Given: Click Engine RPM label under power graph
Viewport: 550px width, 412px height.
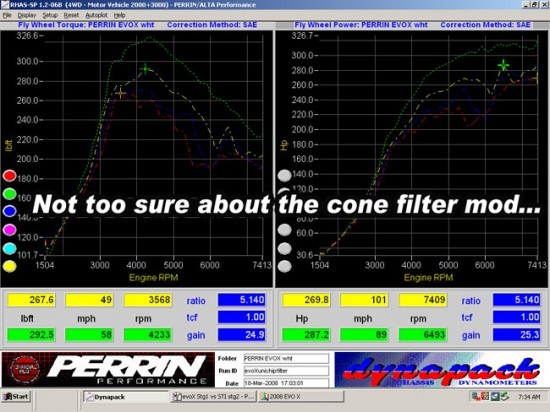Looking at the screenshot, I should (x=429, y=278).
